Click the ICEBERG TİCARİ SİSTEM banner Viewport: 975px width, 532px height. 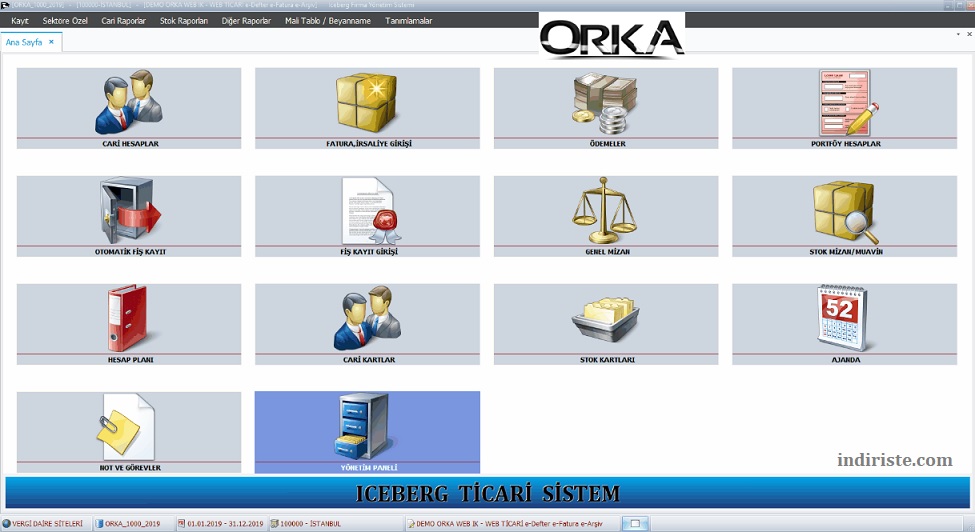pos(488,493)
